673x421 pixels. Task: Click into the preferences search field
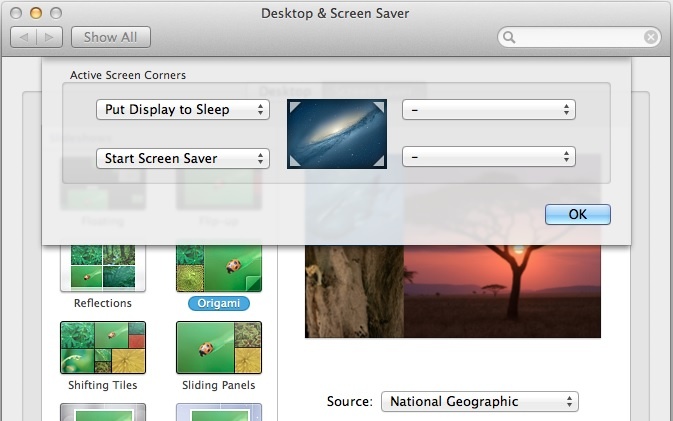(579, 37)
